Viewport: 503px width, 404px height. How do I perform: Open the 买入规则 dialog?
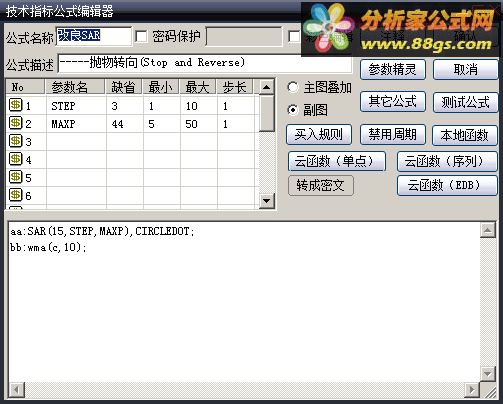319,135
